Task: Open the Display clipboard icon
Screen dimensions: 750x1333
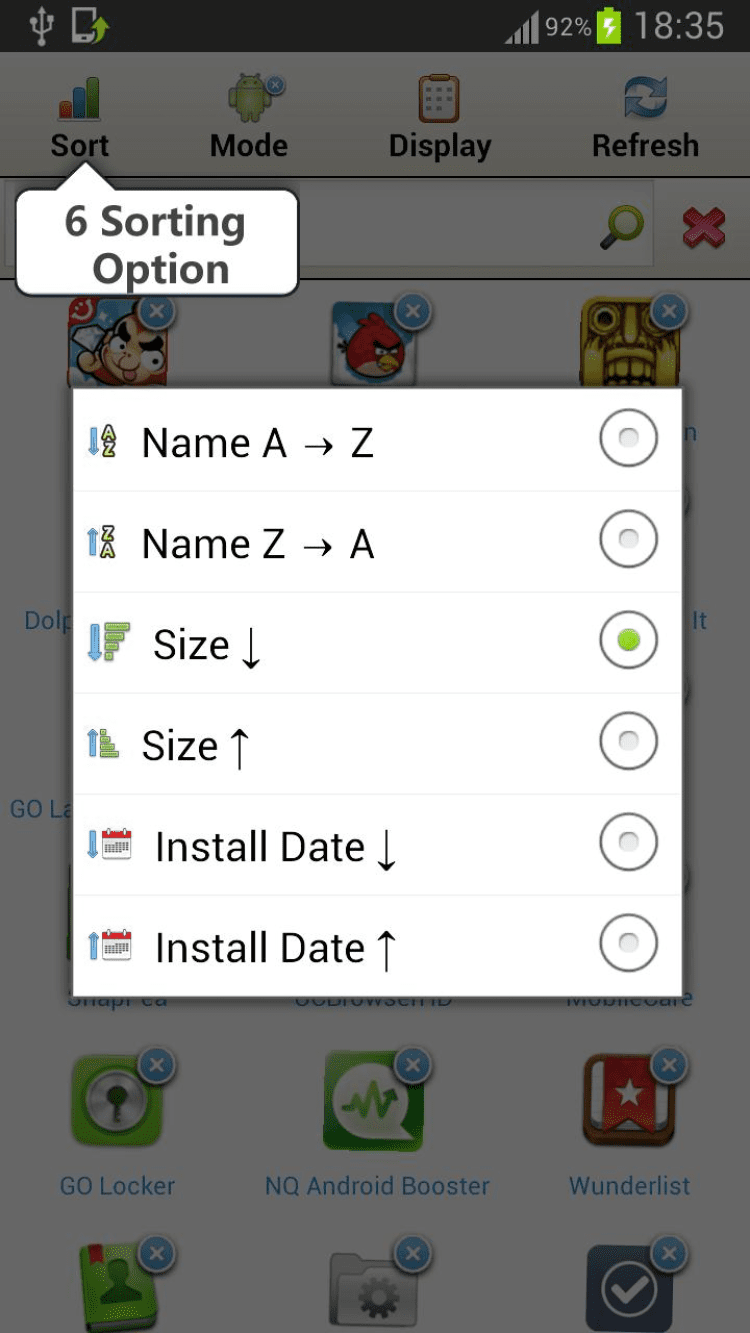Action: click(x=439, y=100)
